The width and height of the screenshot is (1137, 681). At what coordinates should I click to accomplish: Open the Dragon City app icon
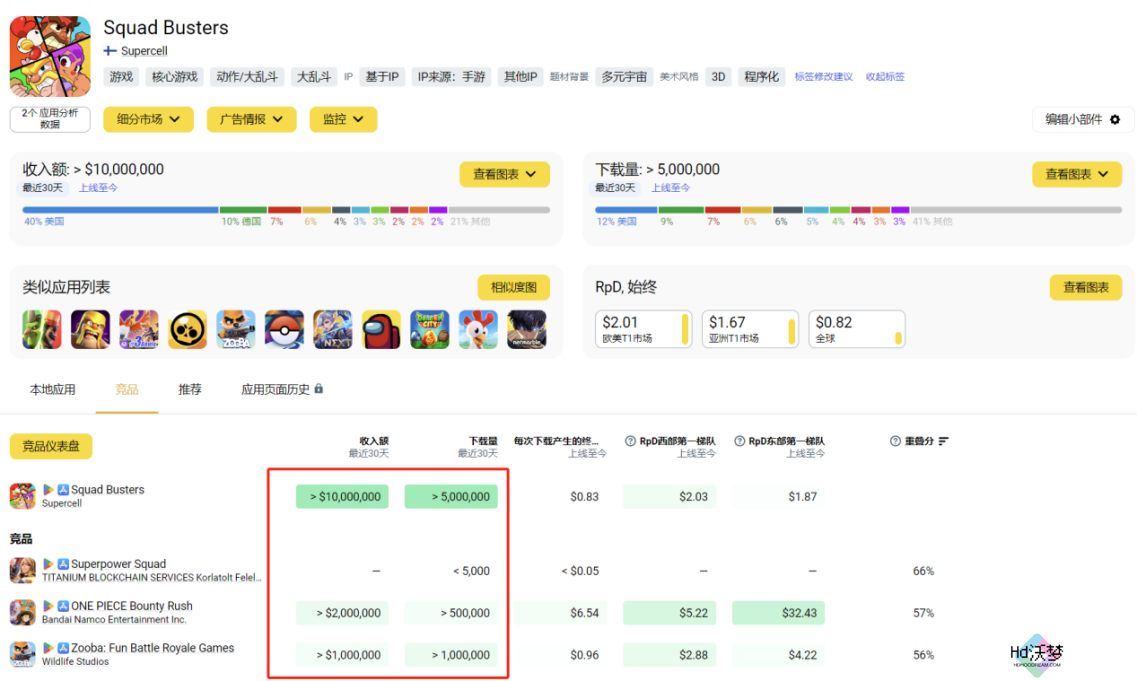[430, 329]
